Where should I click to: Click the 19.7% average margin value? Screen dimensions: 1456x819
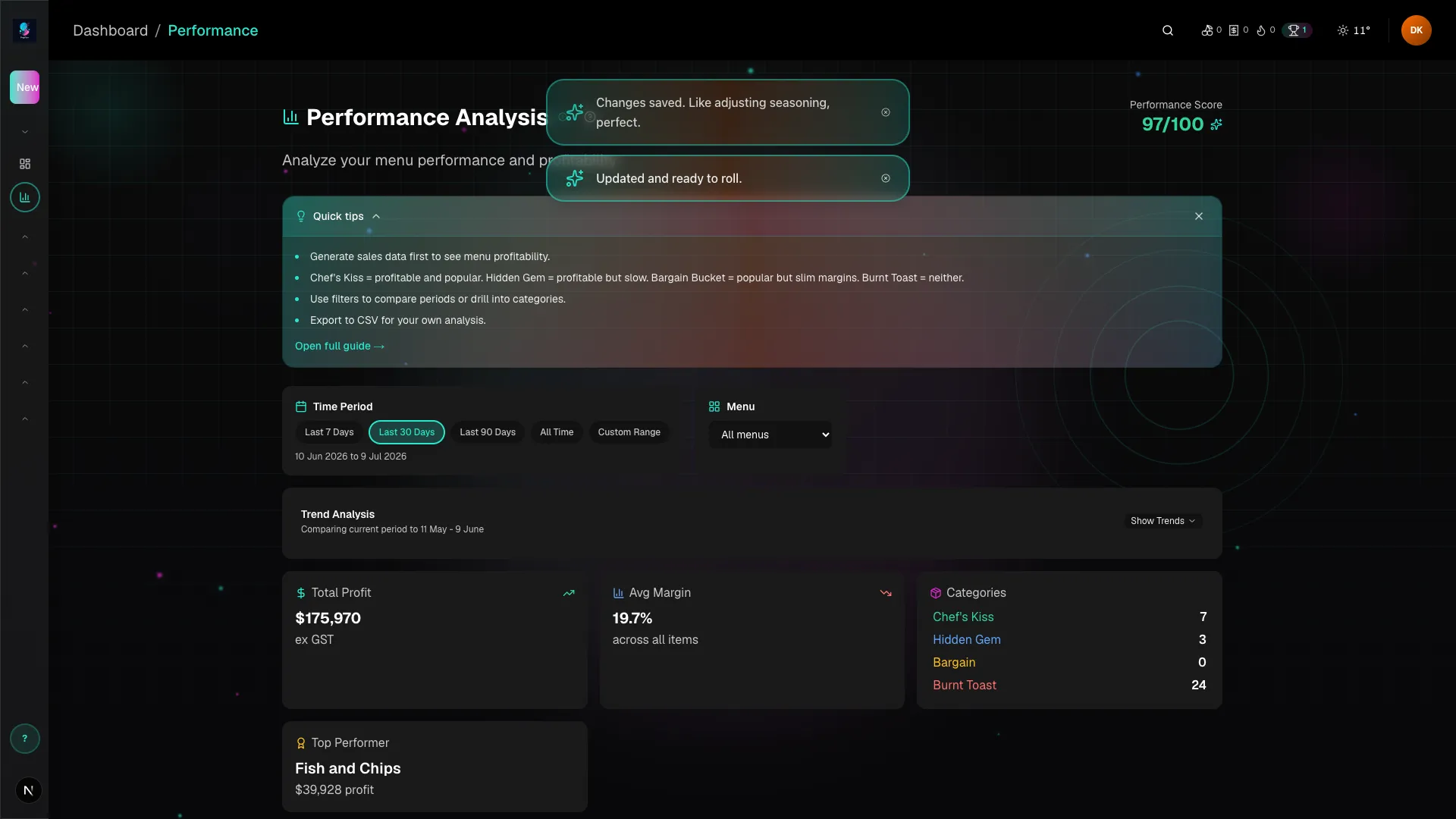(632, 618)
